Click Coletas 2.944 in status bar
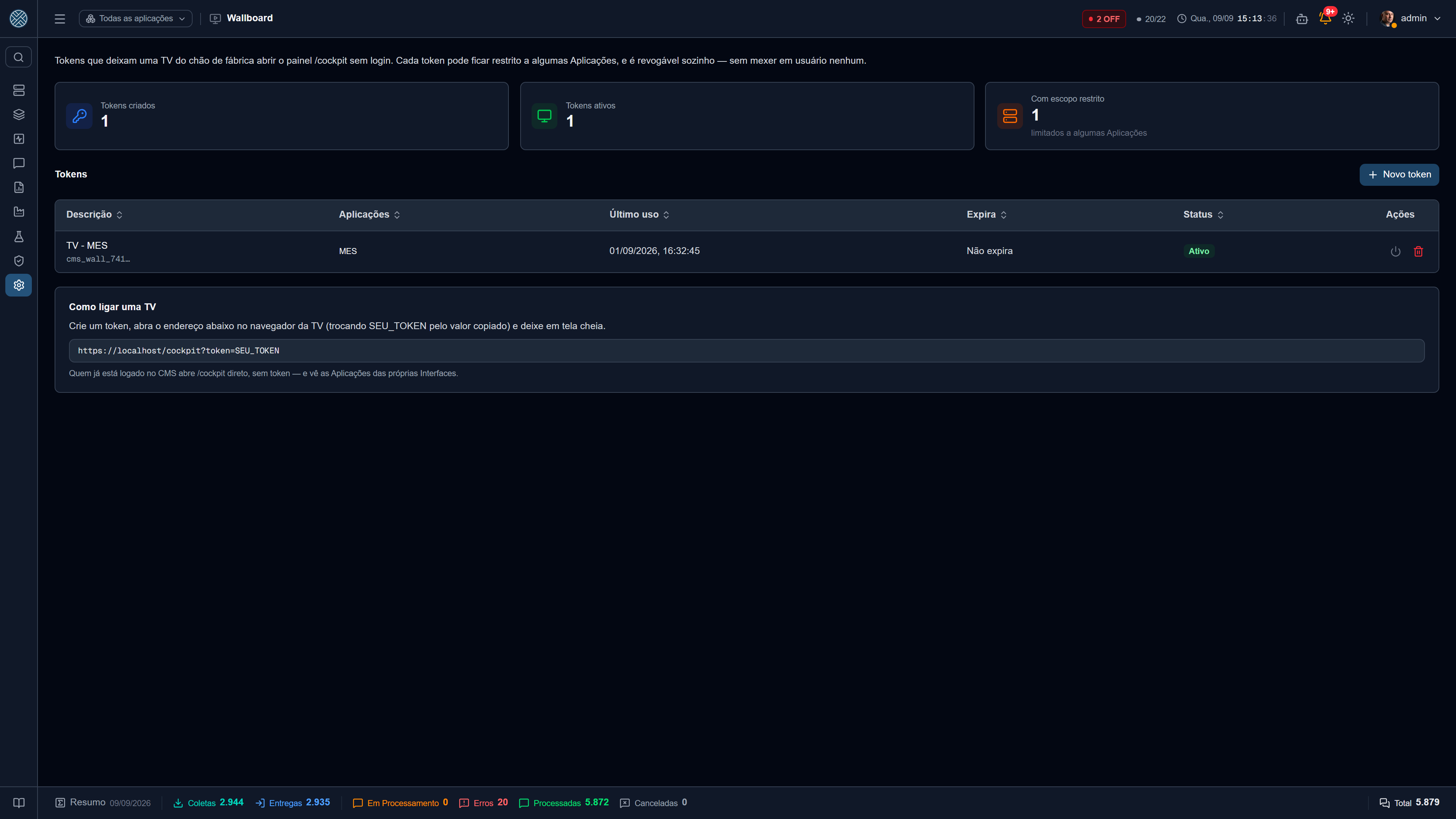Image resolution: width=1456 pixels, height=819 pixels. pos(209,803)
